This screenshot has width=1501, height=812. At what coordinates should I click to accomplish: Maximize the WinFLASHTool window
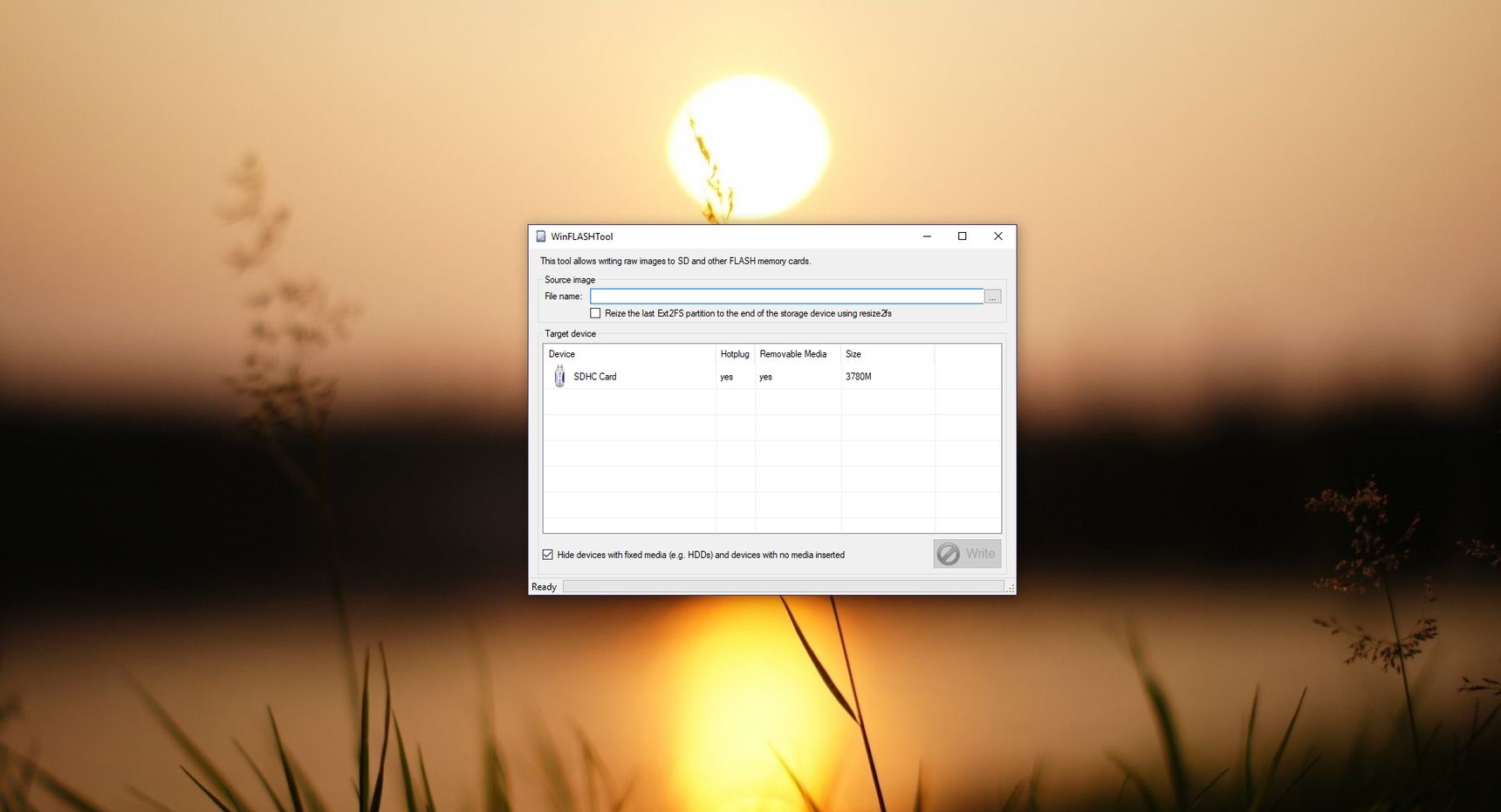pos(963,236)
